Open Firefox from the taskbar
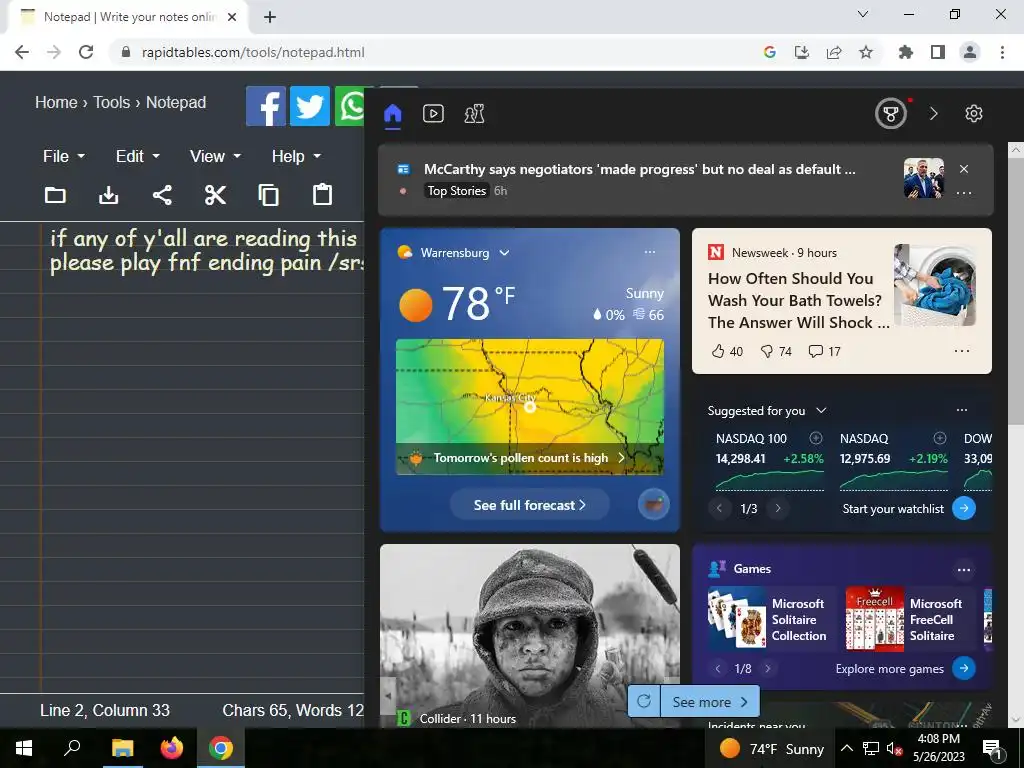This screenshot has width=1024, height=768. [172, 748]
